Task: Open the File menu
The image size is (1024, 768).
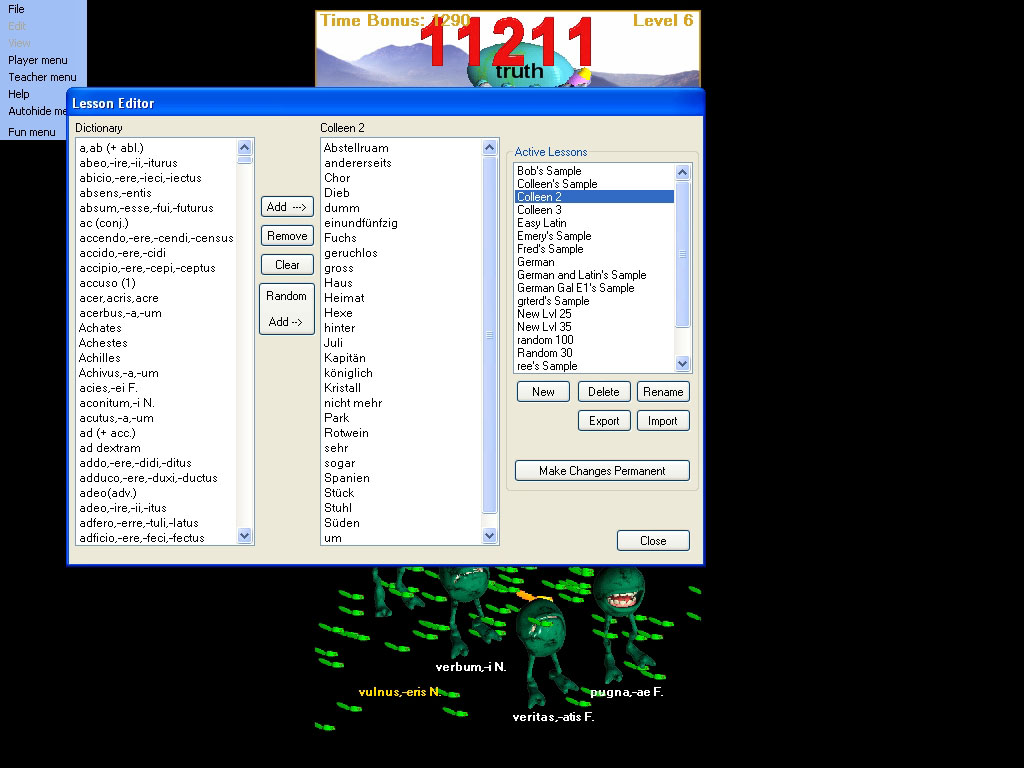Action: click(x=17, y=9)
